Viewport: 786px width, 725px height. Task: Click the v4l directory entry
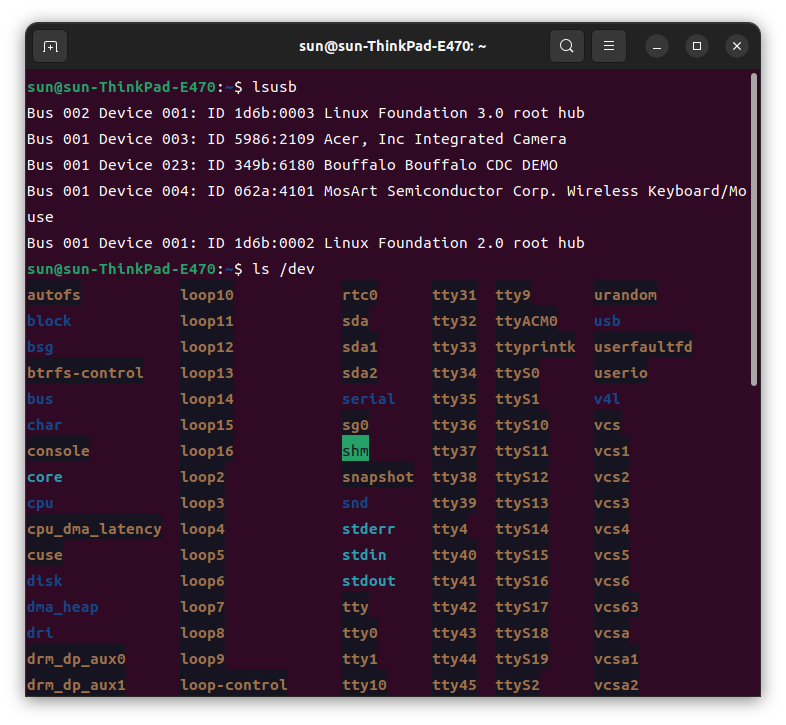(607, 399)
